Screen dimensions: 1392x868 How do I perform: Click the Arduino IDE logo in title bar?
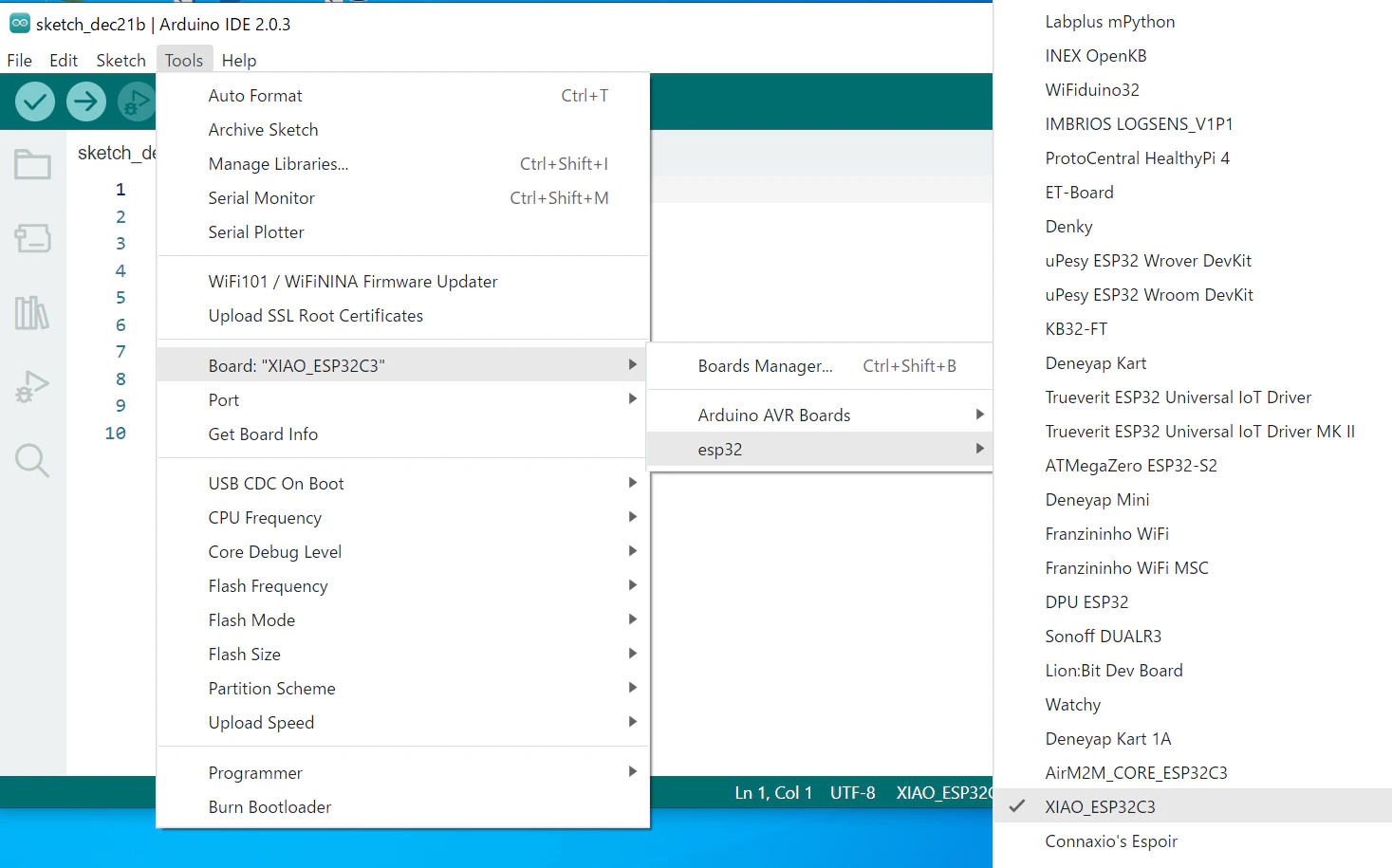point(19,24)
